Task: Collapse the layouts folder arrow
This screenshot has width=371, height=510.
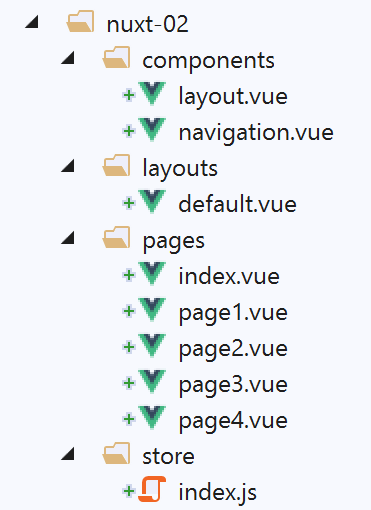Action: [68, 166]
